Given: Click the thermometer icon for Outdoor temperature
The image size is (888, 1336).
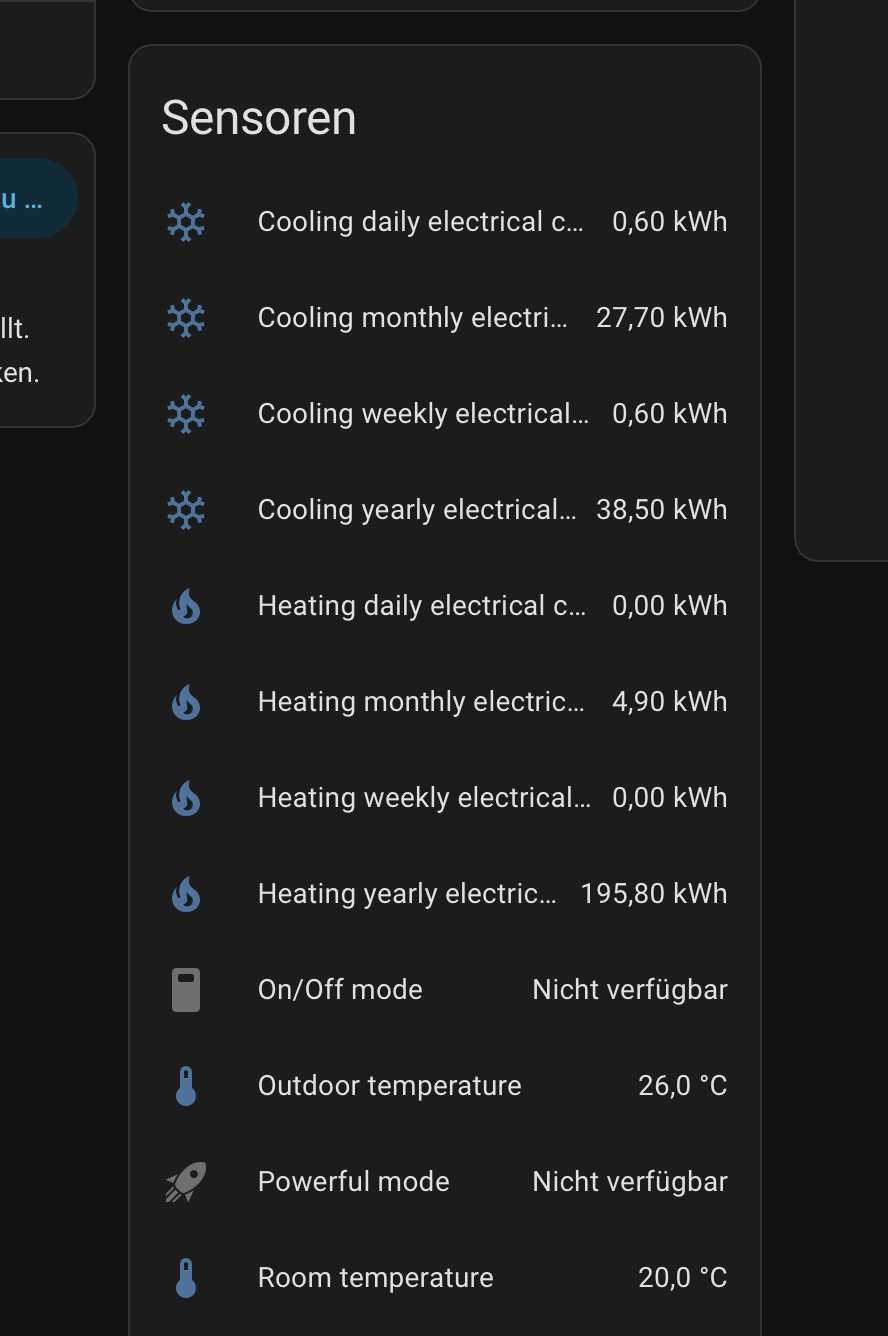Looking at the screenshot, I should pos(186,1086).
